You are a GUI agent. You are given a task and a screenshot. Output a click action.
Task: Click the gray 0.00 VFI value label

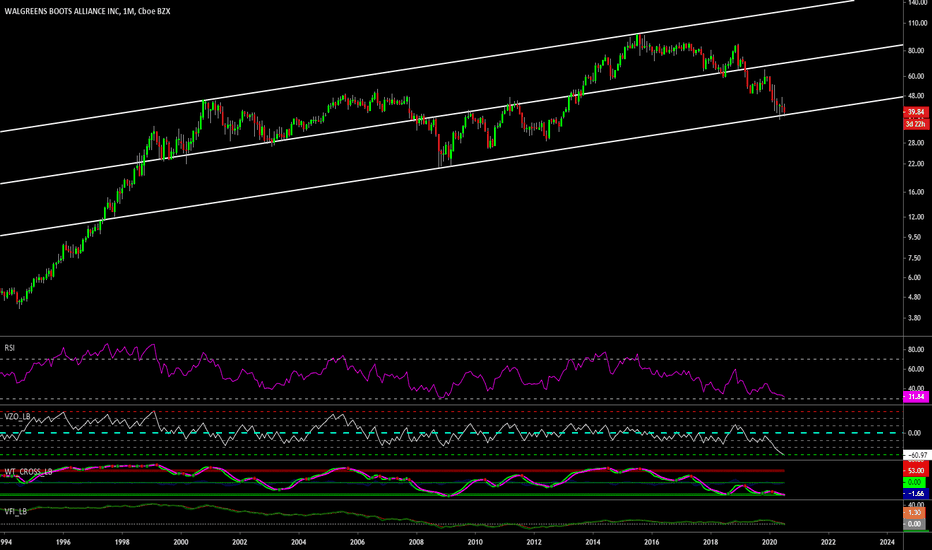[x=914, y=524]
